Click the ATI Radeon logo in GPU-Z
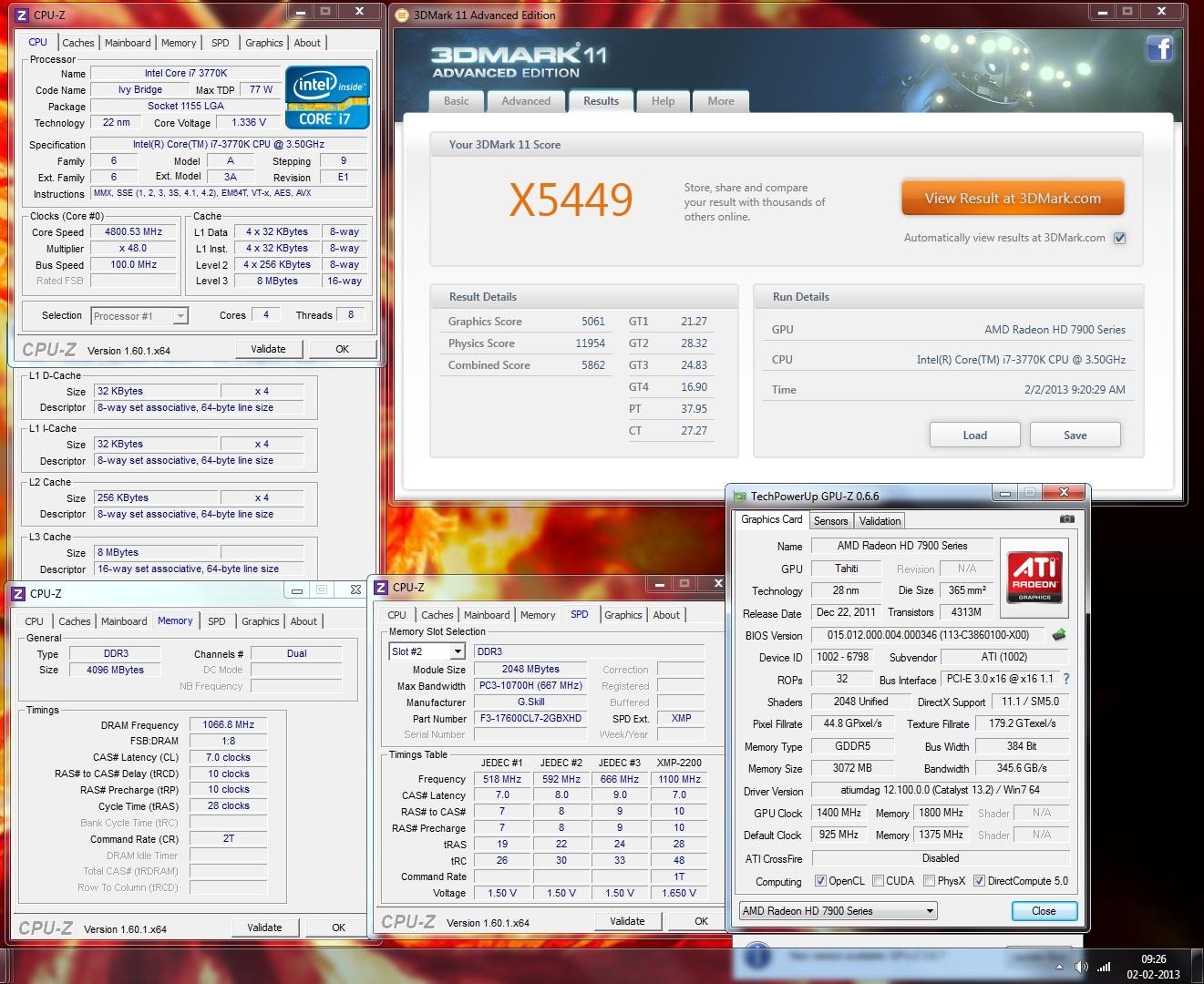Image resolution: width=1204 pixels, height=984 pixels. coord(1034,576)
